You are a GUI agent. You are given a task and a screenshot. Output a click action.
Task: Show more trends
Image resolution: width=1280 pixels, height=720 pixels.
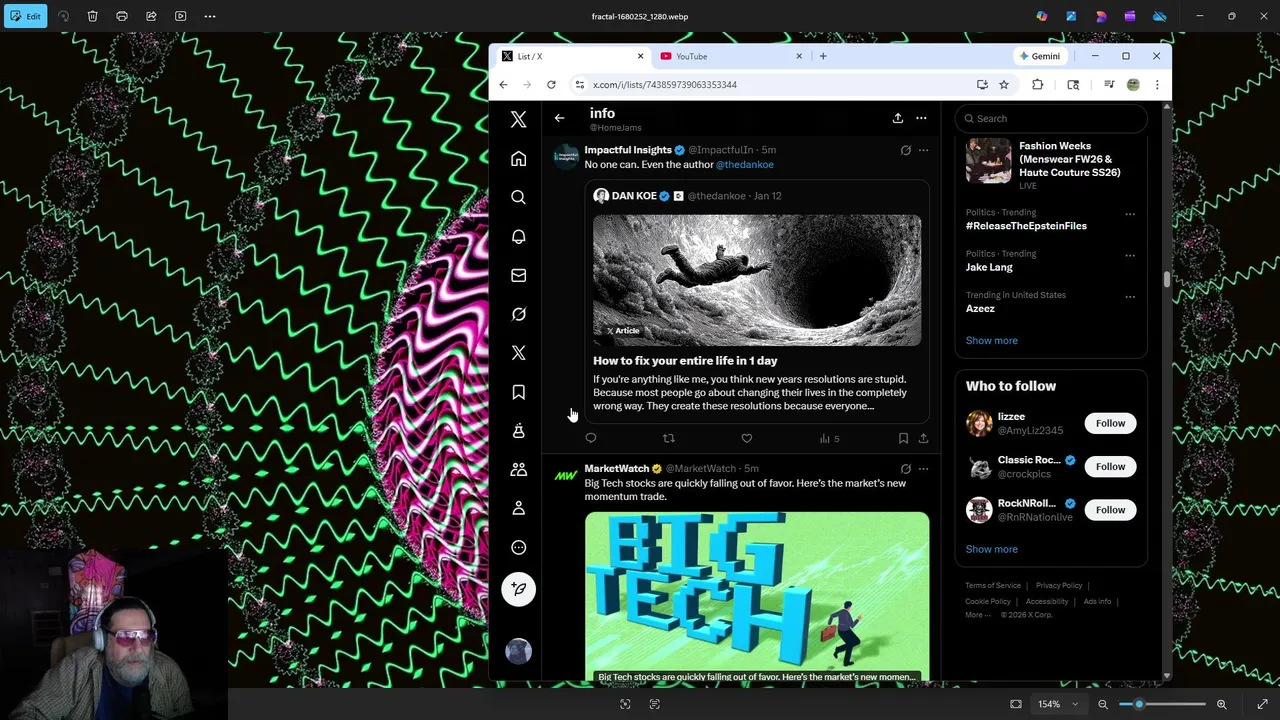[x=992, y=340]
